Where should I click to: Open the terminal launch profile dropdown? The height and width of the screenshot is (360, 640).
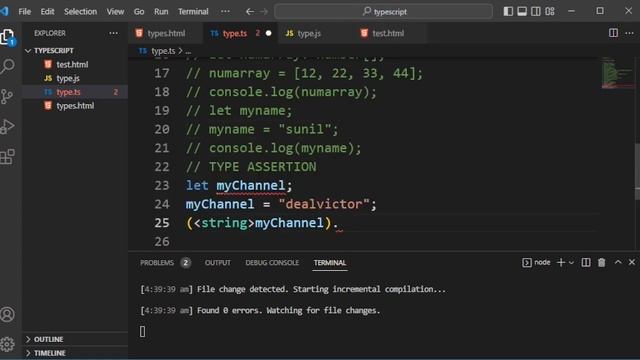[x=571, y=262]
